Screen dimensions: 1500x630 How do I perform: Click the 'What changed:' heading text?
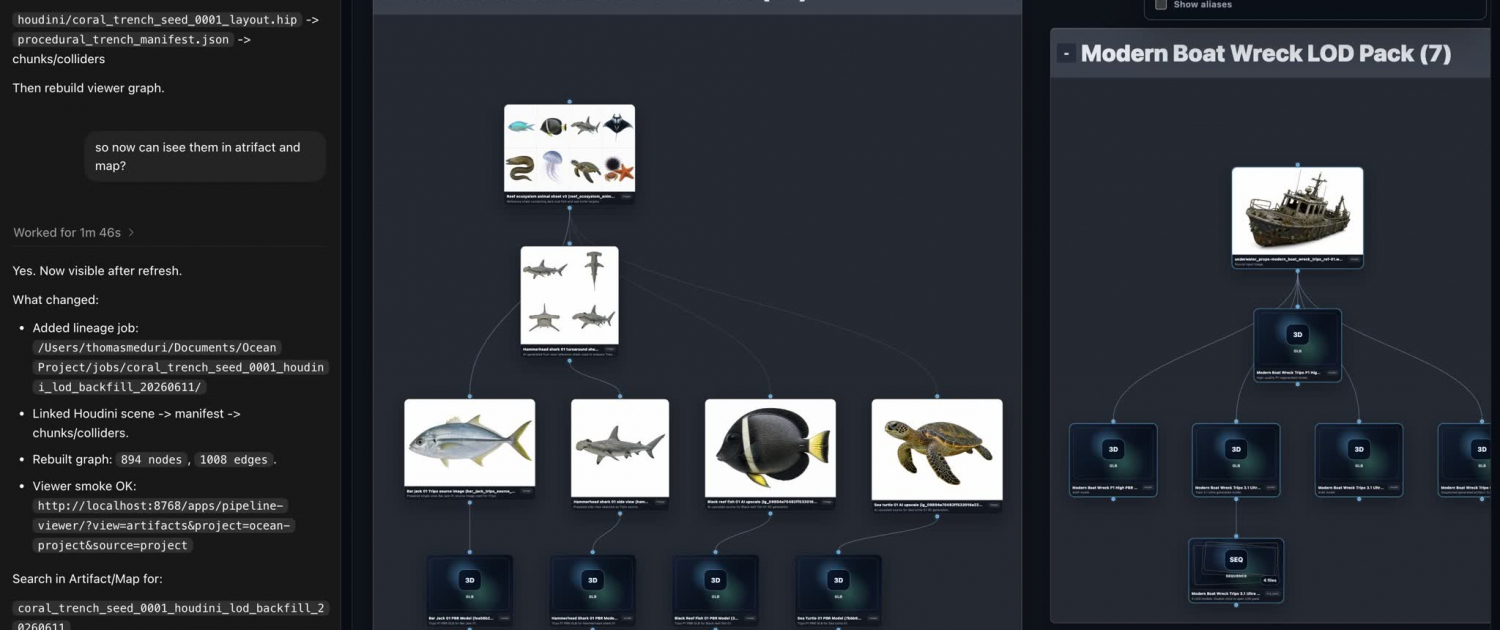coord(55,300)
